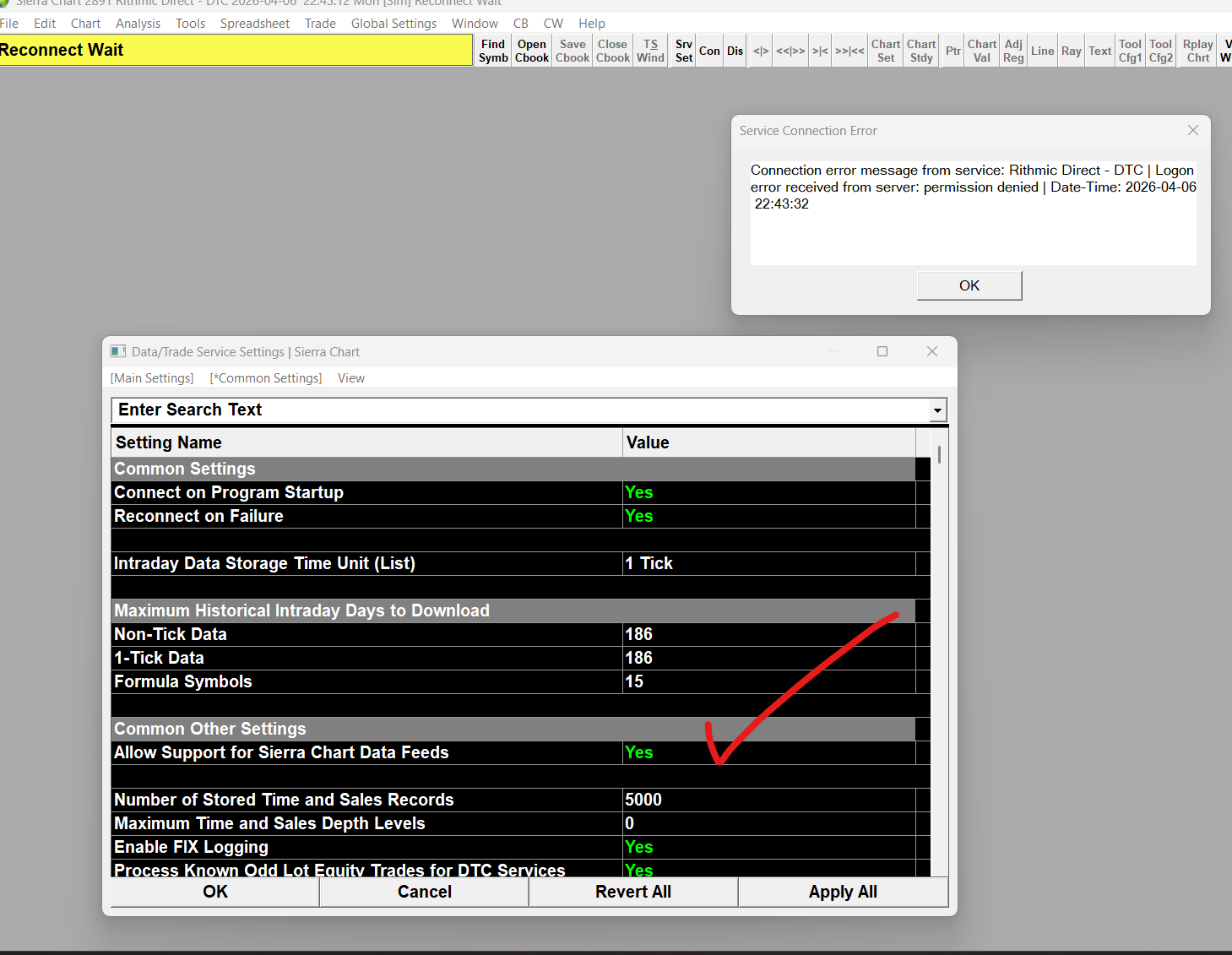Open the CB menu
Screen dimensions: 1232x955
521,24
